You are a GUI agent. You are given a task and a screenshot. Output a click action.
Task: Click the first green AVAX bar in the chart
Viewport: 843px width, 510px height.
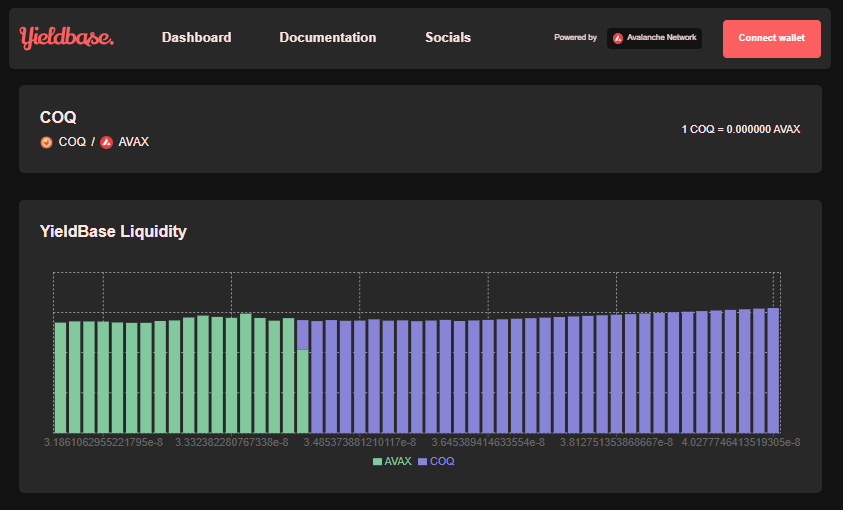(x=60, y=378)
